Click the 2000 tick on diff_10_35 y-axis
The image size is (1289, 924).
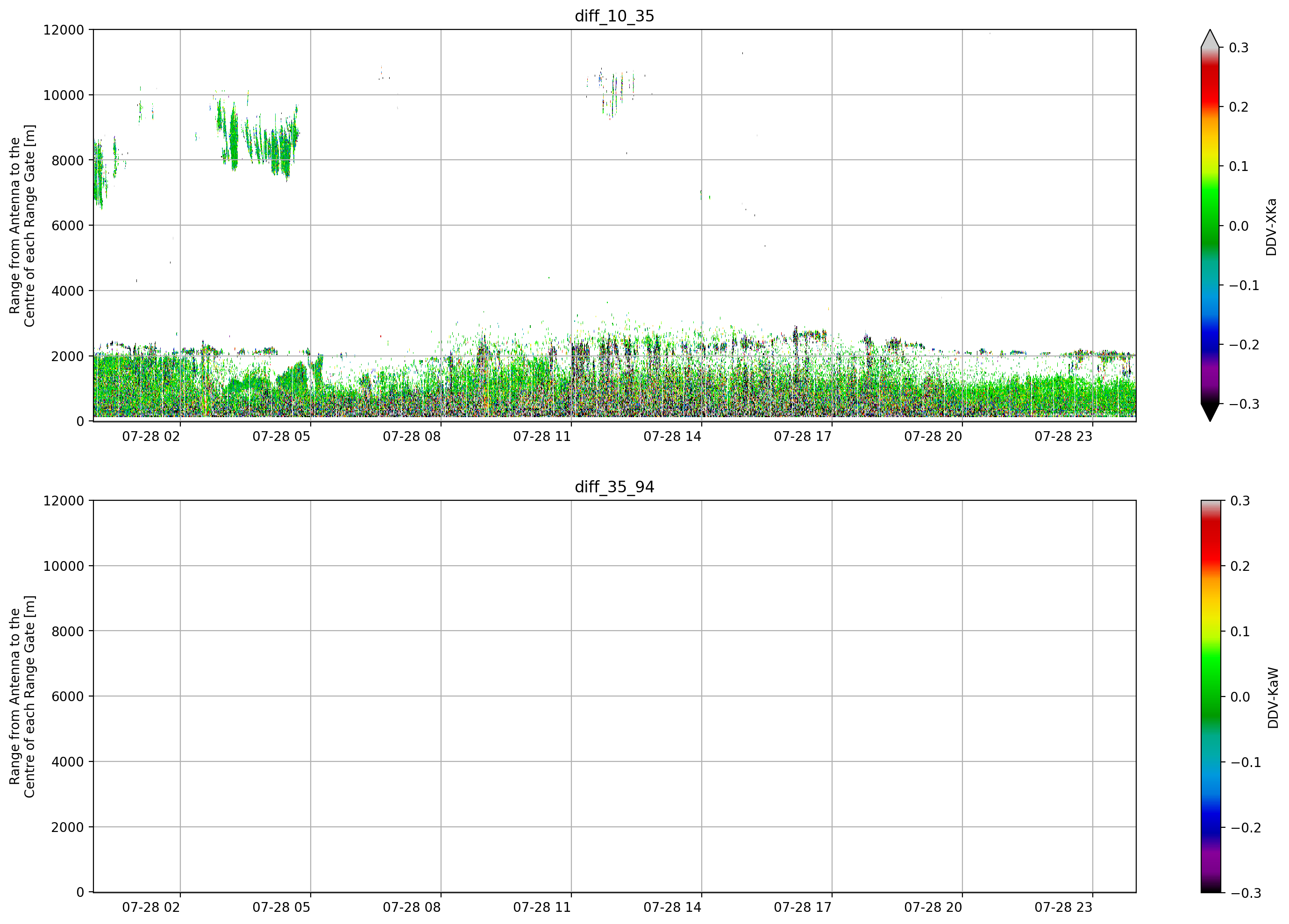click(68, 356)
